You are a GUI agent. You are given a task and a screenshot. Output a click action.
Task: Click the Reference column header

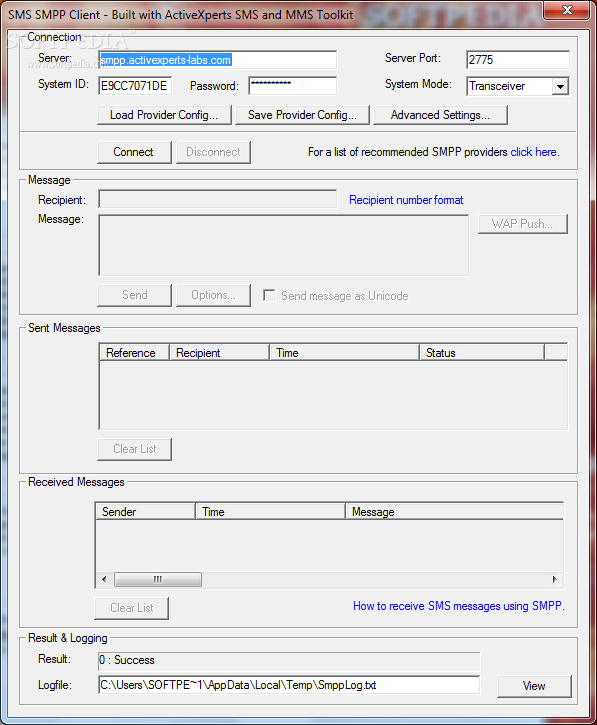coord(135,353)
